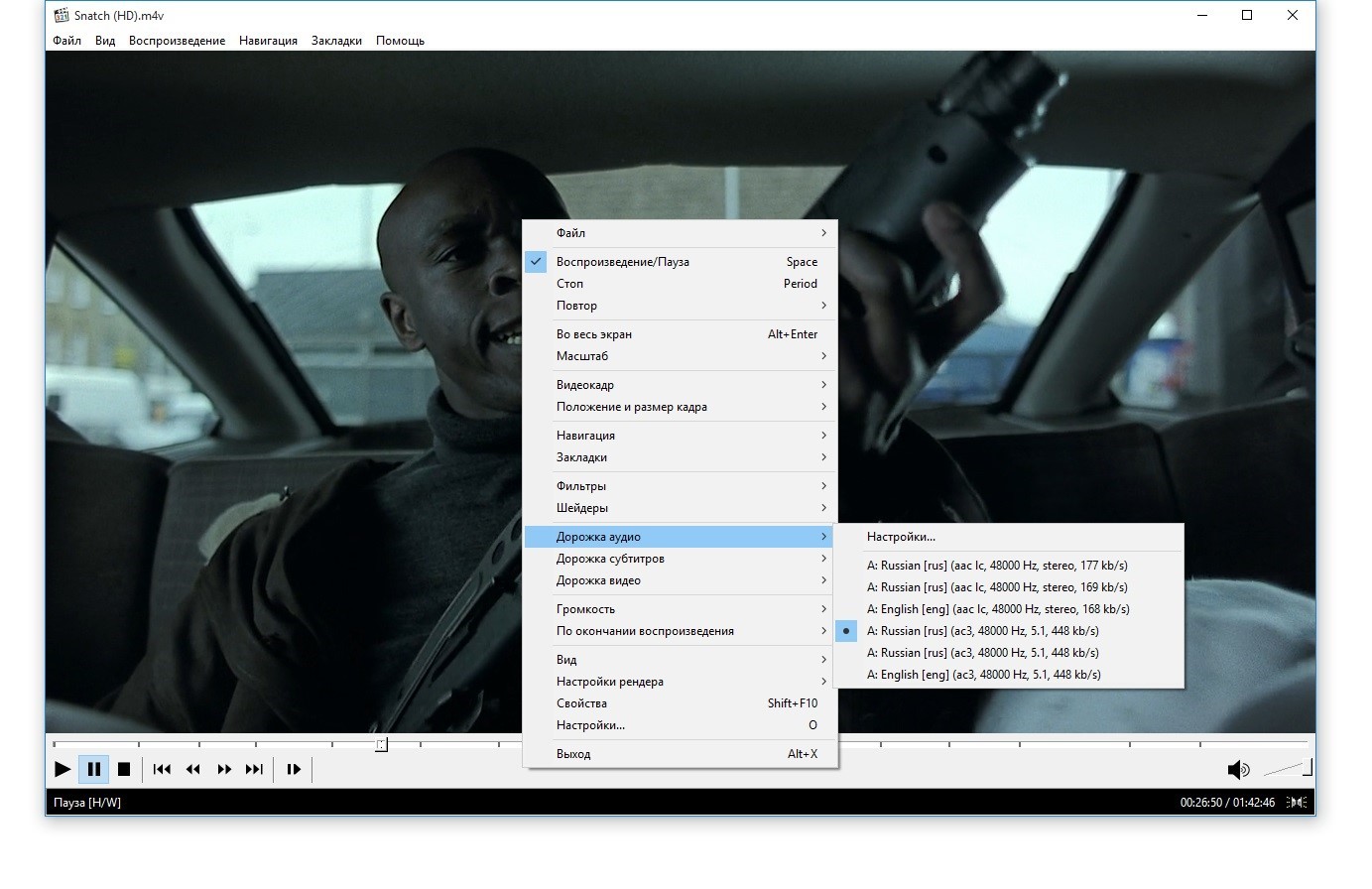Viewport: 1372px width, 889px height.
Task: Open Свойства from the context menu
Action: coord(681,703)
